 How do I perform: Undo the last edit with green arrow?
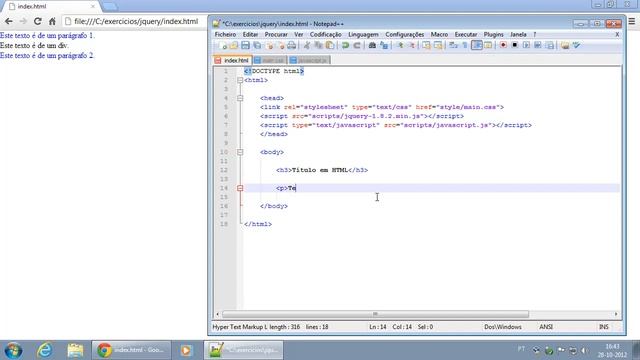[345, 45]
